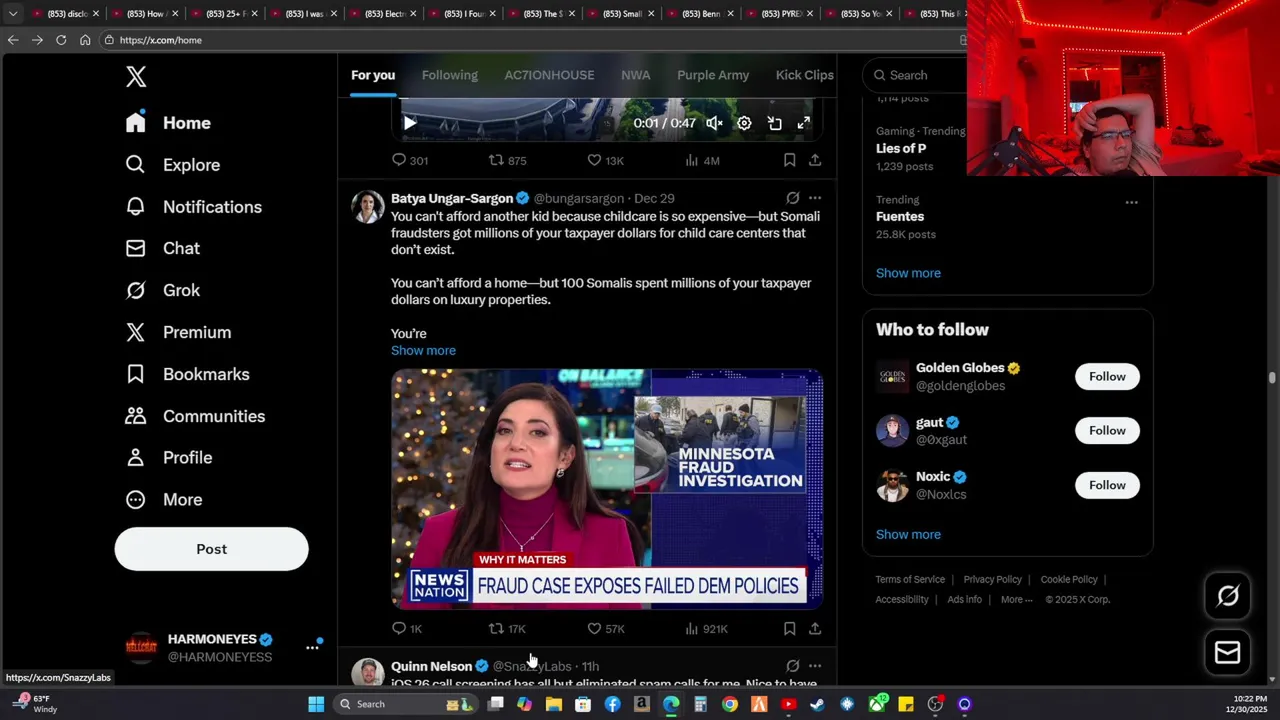The width and height of the screenshot is (1280, 720).
Task: Open Batya Ungar-Sargon's profile avatar
Action: pos(368,207)
